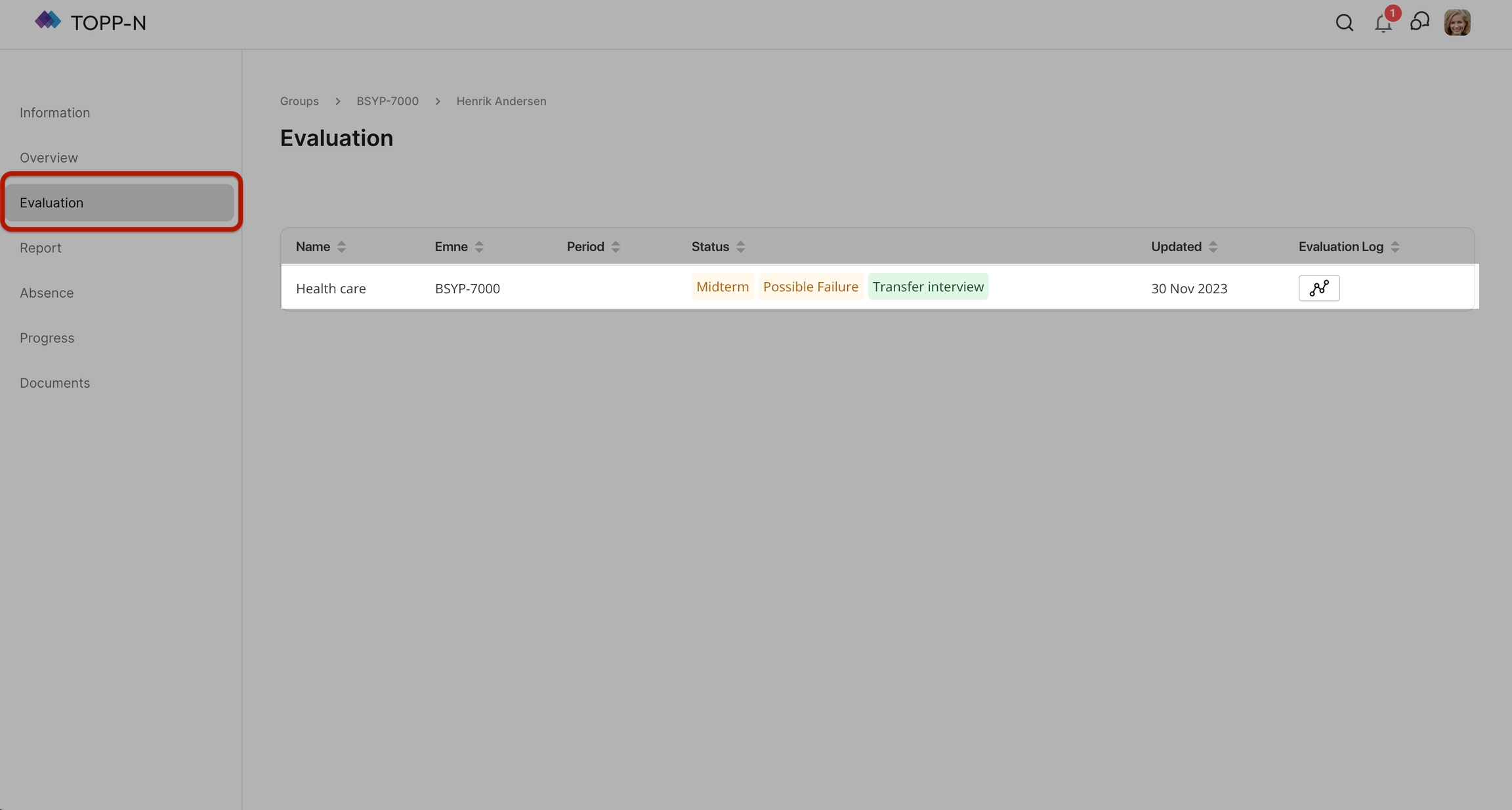Open the Information sidebar item

coord(54,113)
